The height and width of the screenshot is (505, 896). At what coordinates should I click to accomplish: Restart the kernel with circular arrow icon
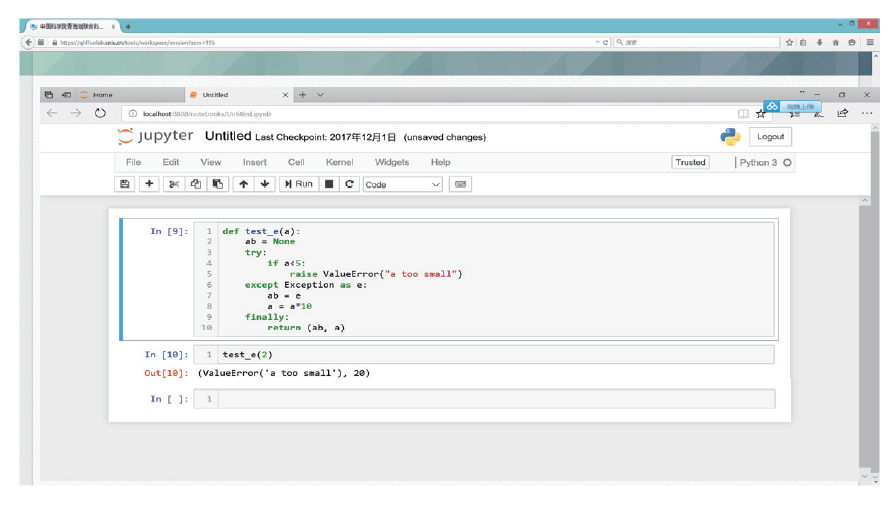coord(350,184)
